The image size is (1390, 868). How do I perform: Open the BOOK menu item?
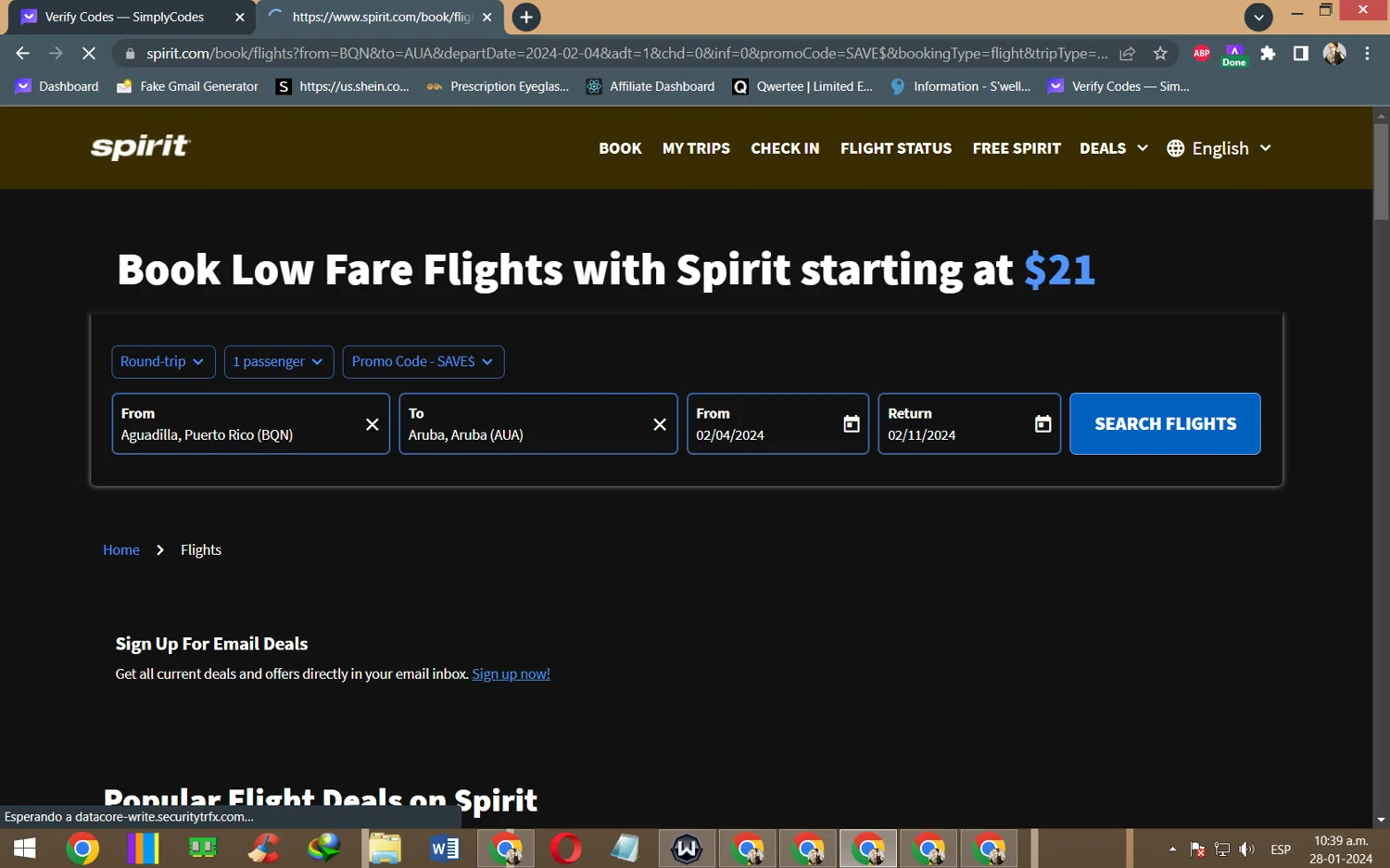(620, 148)
